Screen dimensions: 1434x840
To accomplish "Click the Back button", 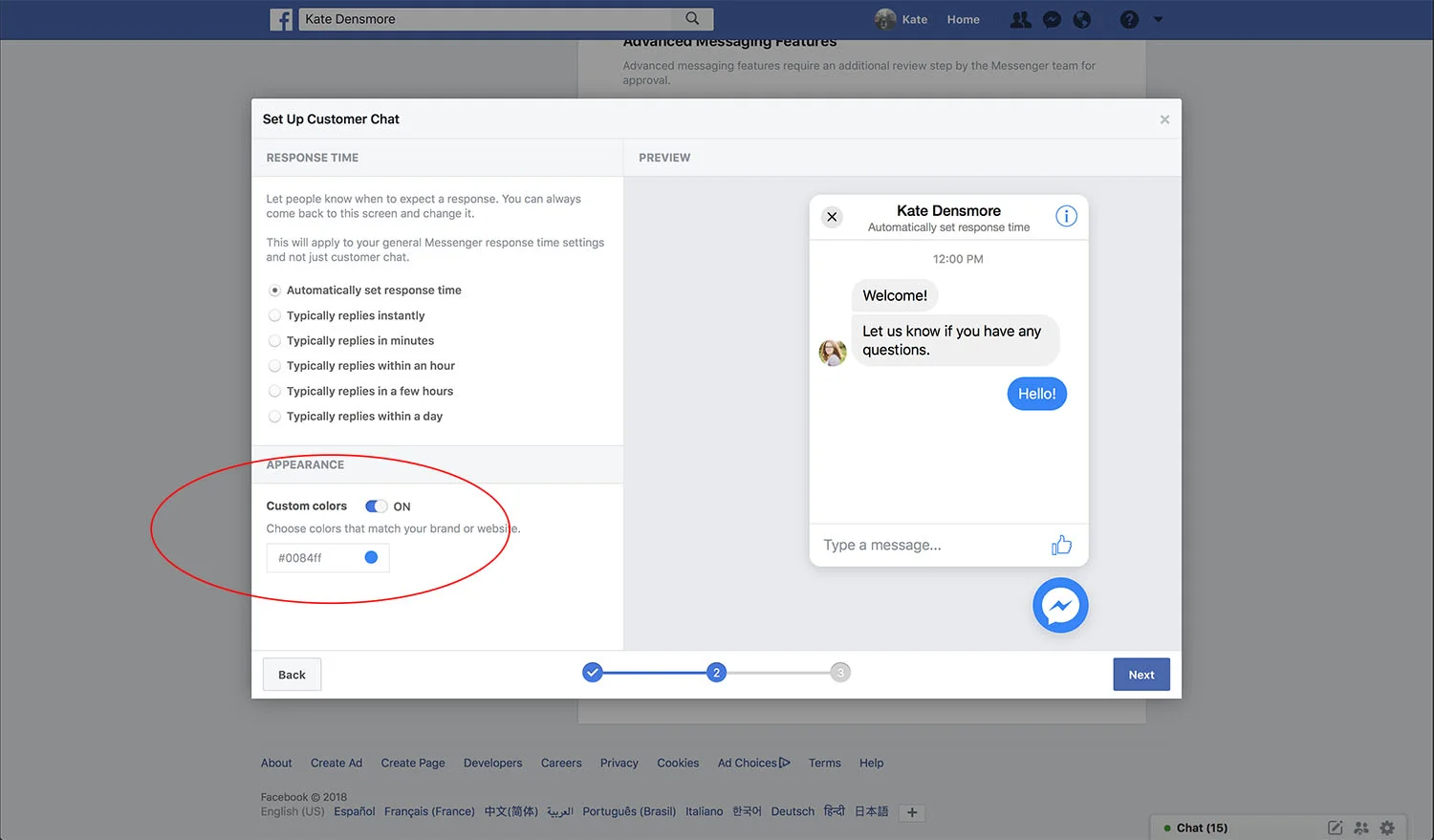I will click(292, 675).
